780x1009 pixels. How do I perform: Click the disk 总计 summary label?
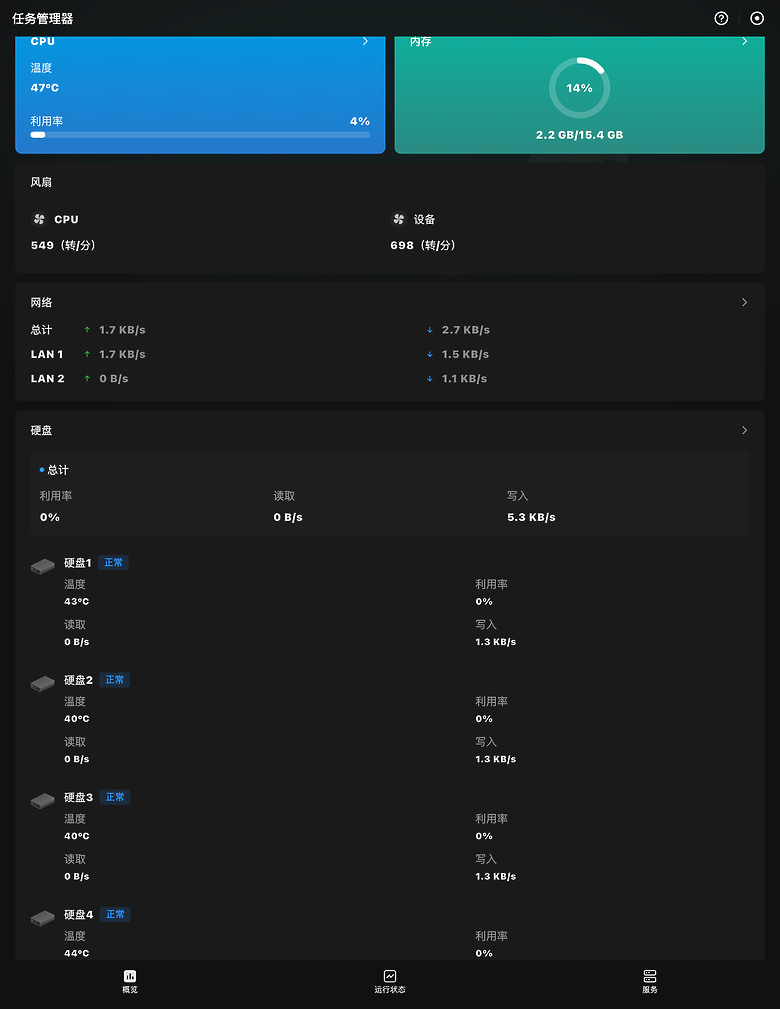tap(58, 470)
